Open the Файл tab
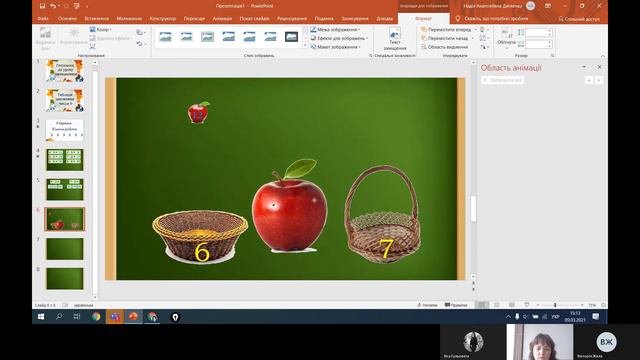Image resolution: width=640 pixels, height=360 pixels. click(x=43, y=19)
